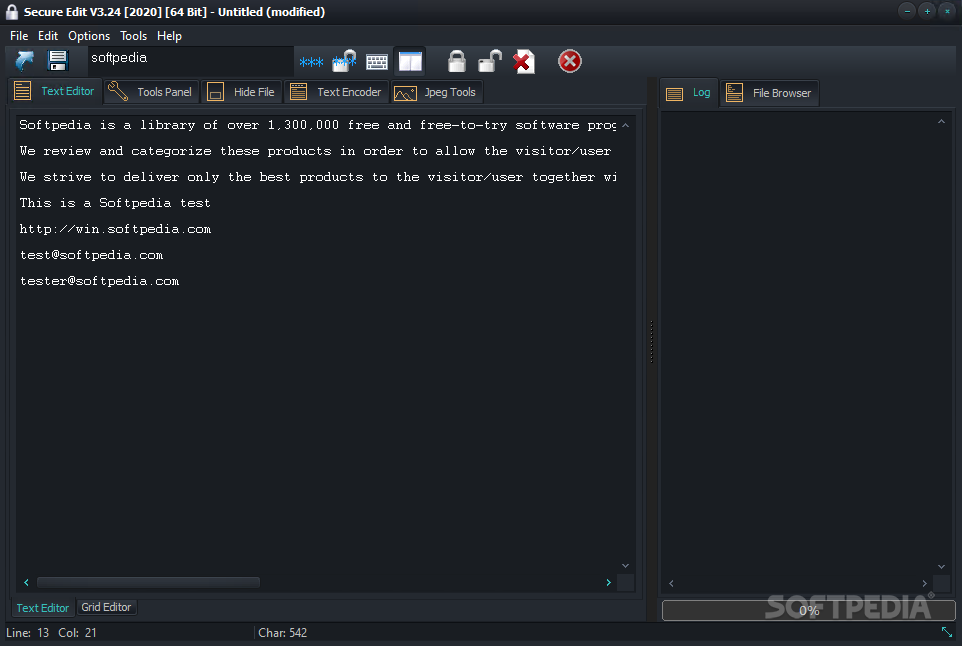Image resolution: width=962 pixels, height=646 pixels.
Task: Switch to the Log tab
Action: 688,93
